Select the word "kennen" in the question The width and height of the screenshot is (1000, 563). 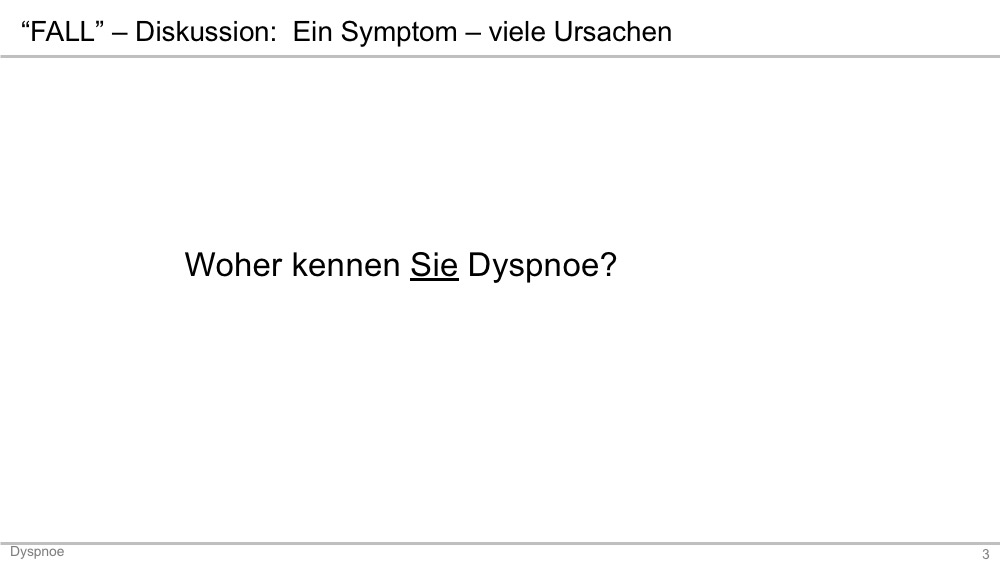point(346,265)
